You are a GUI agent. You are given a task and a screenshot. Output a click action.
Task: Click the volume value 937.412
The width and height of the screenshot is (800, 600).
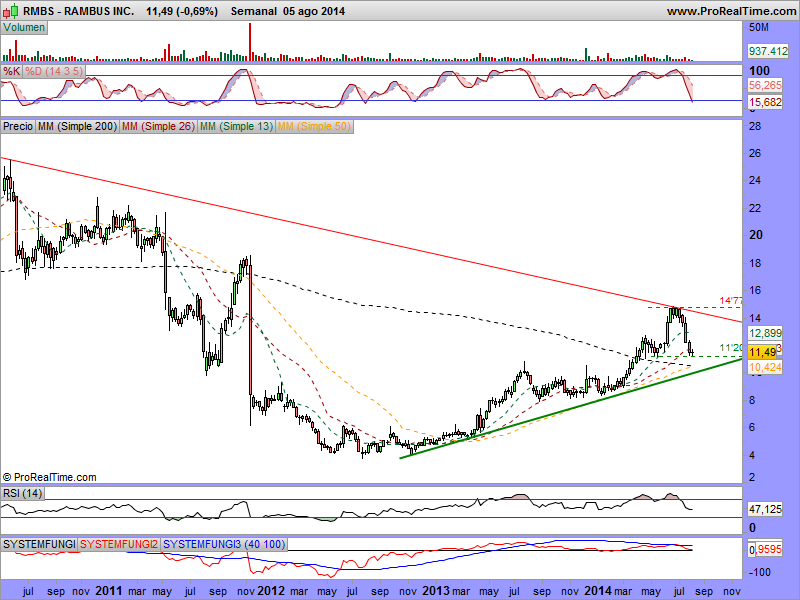coord(768,51)
